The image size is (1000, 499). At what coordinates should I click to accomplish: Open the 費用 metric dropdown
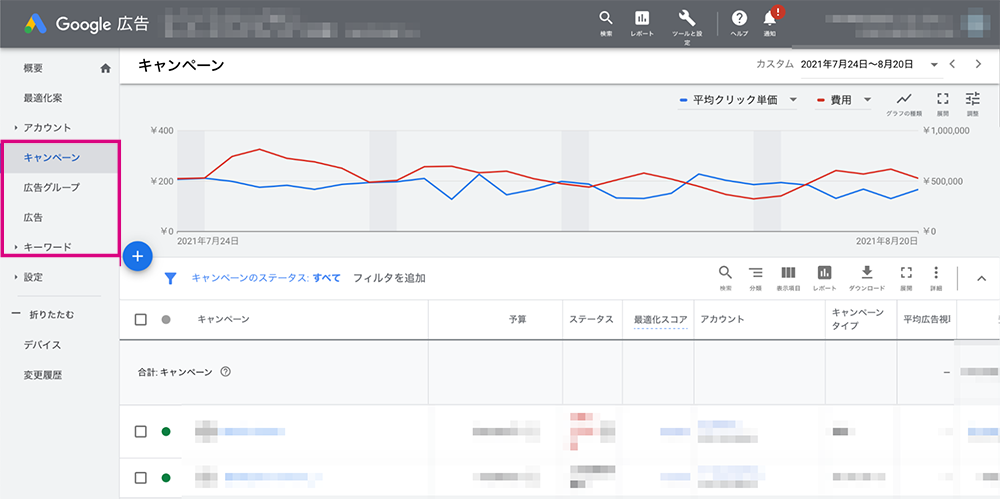click(x=844, y=100)
